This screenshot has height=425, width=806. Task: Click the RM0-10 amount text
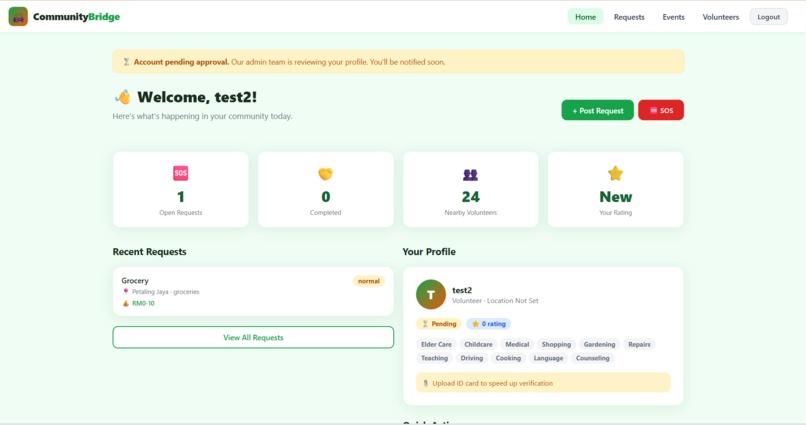(143, 303)
